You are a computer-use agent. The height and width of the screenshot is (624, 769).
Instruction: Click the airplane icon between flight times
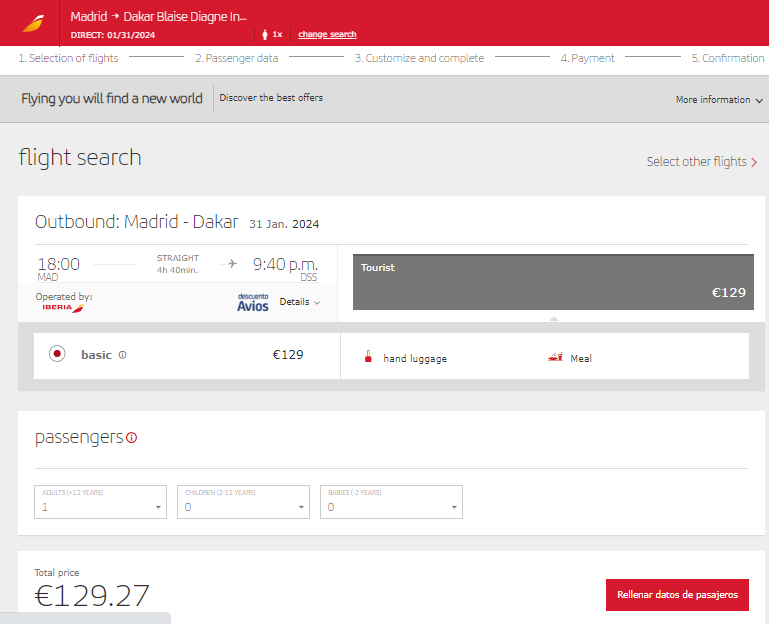[x=232, y=264]
